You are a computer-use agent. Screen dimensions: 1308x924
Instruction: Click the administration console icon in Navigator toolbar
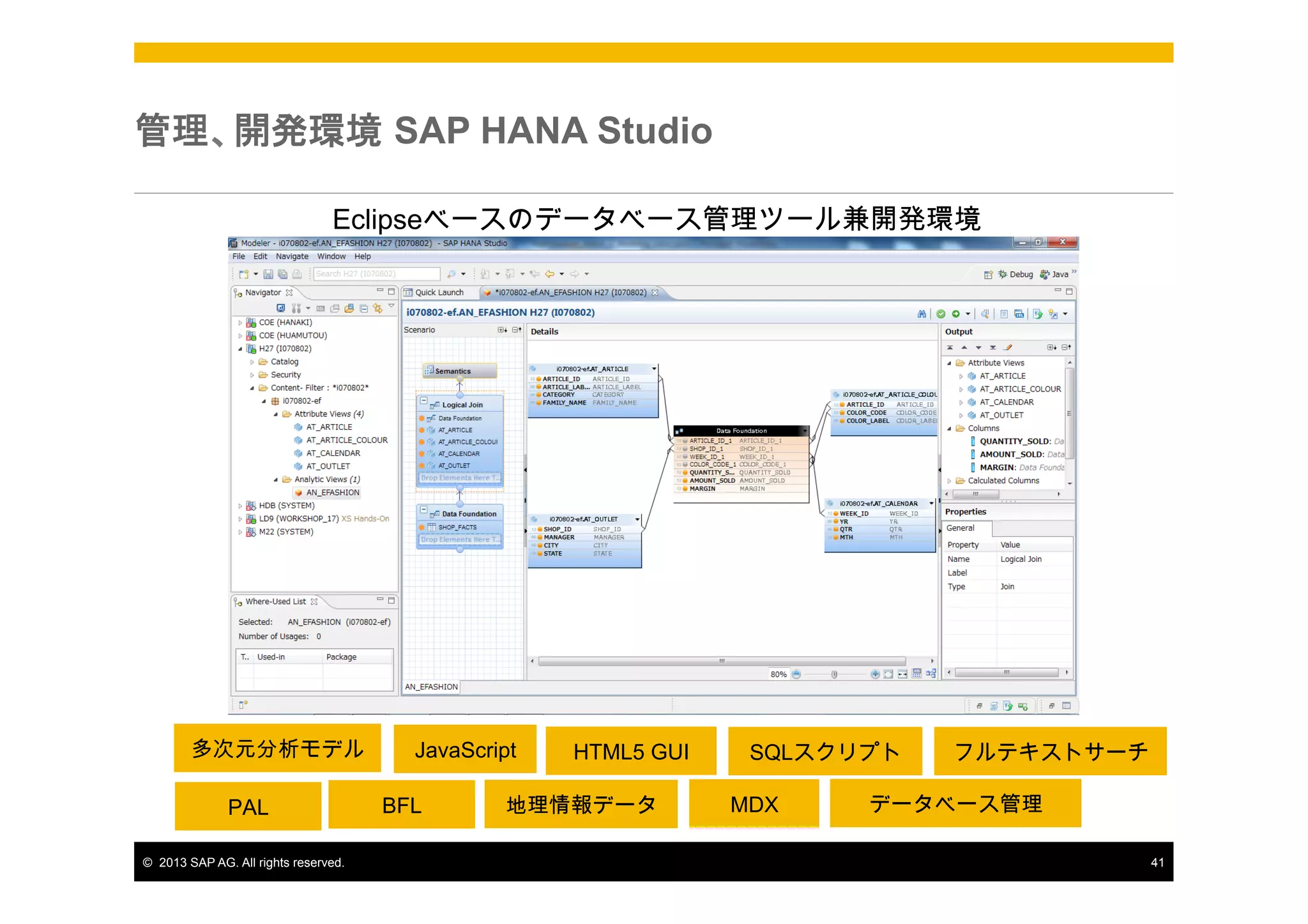pos(280,308)
